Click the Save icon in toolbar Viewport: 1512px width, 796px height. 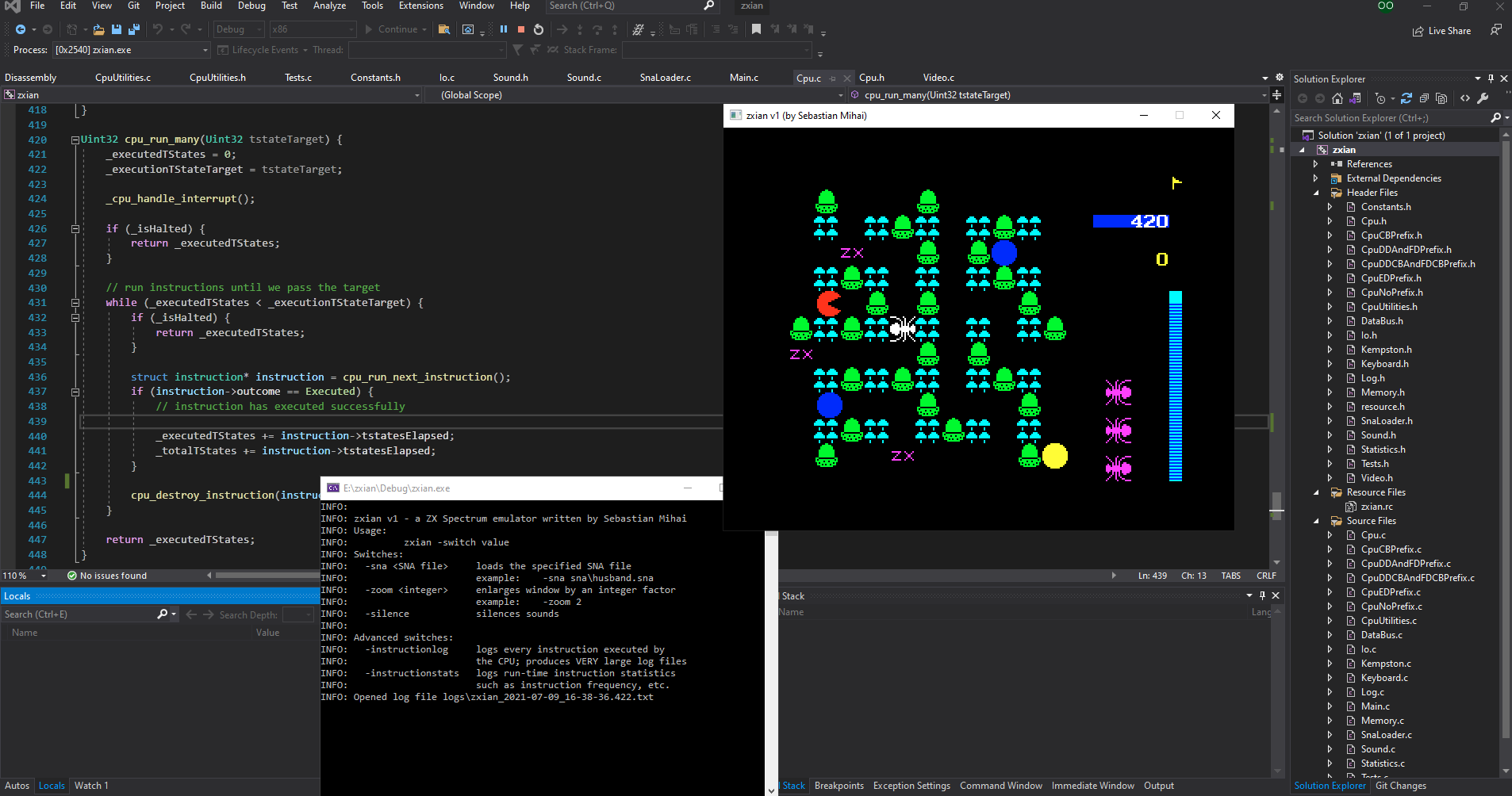coord(117,29)
